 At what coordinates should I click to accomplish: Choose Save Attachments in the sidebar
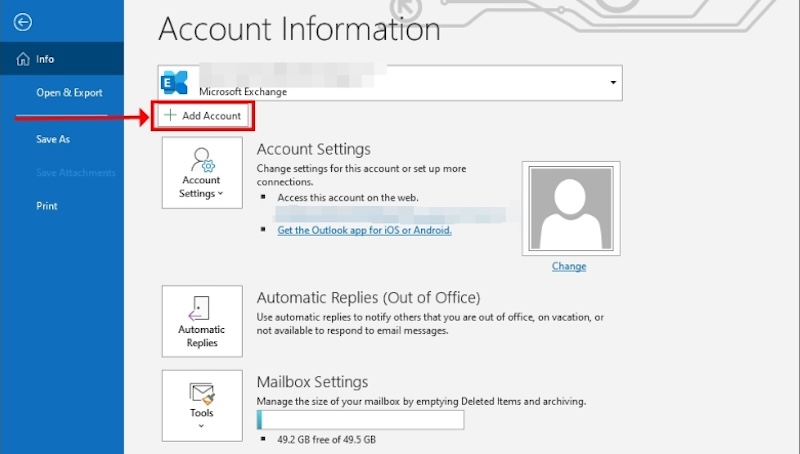point(76,172)
